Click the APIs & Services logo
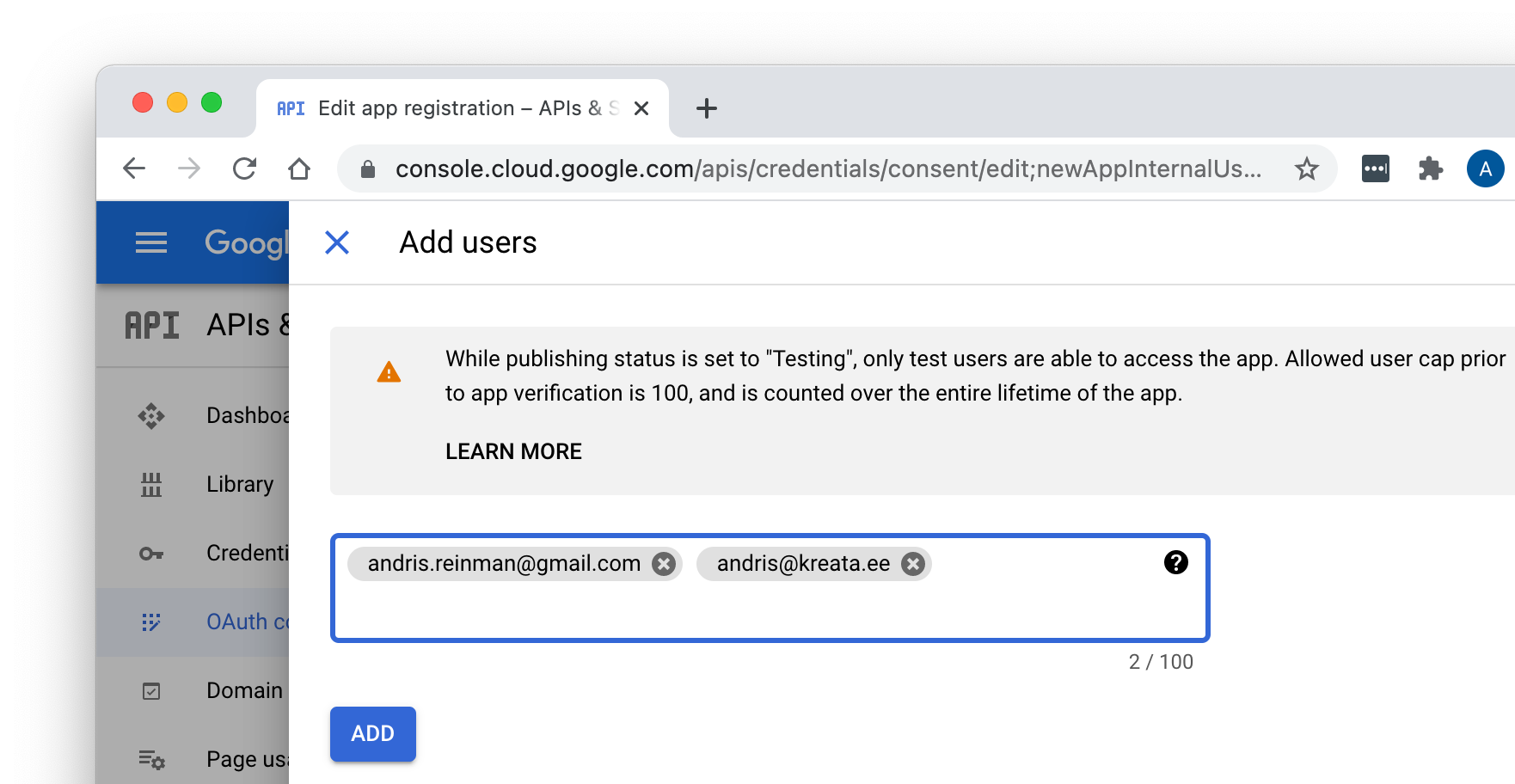 point(151,325)
